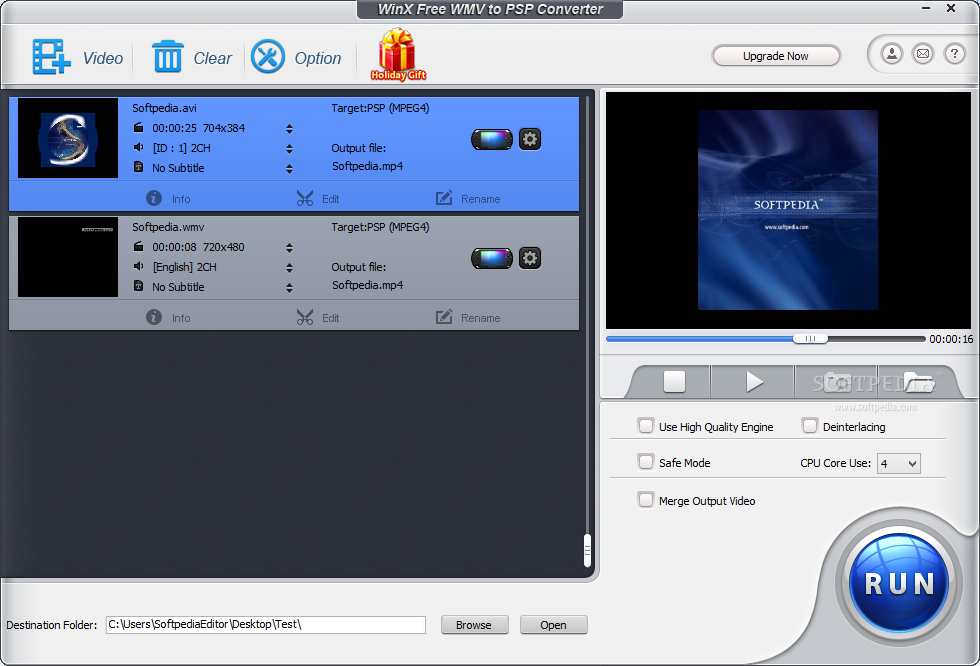Click Open destination folder button
Image resolution: width=980 pixels, height=666 pixels.
point(553,625)
